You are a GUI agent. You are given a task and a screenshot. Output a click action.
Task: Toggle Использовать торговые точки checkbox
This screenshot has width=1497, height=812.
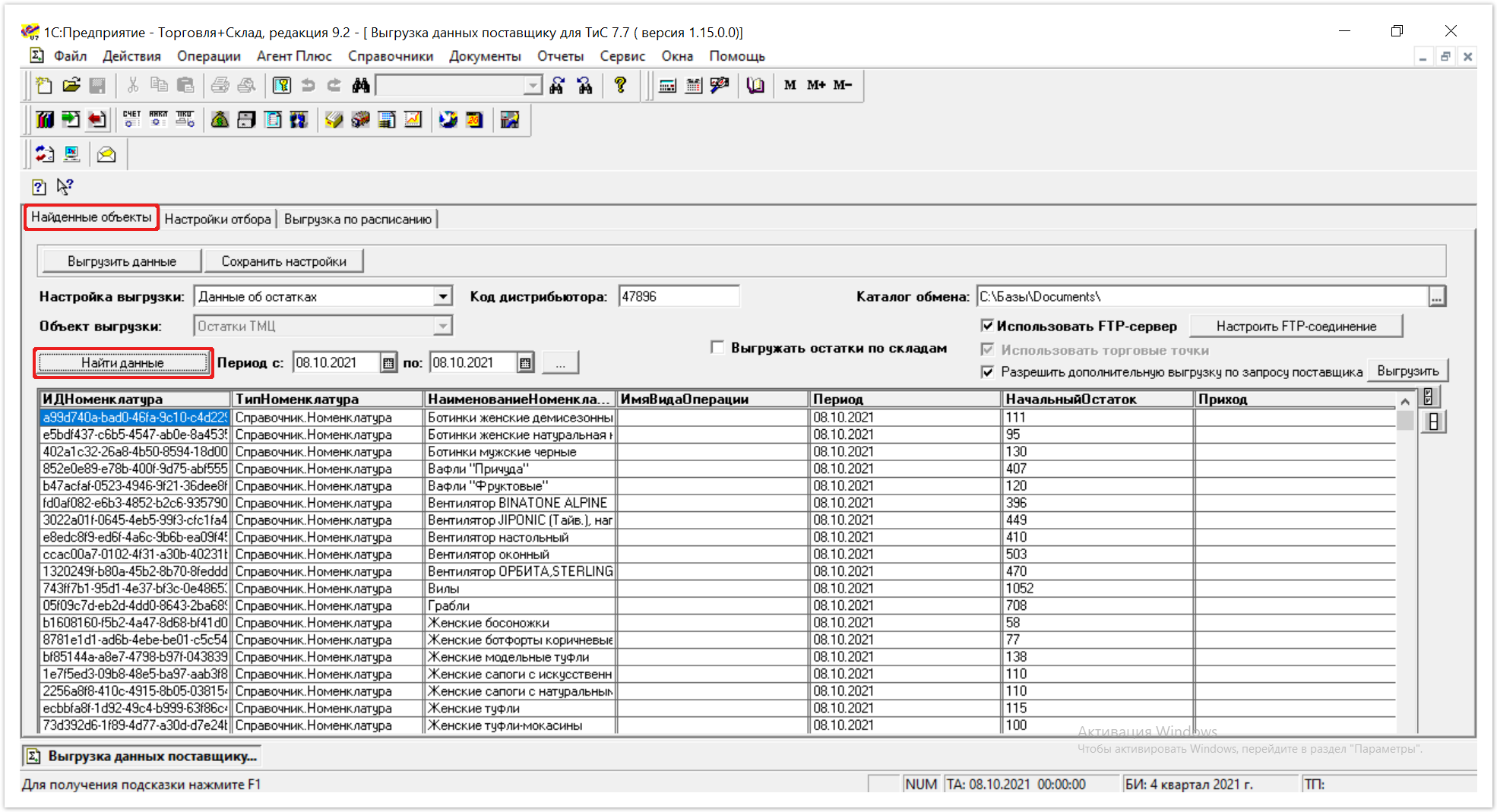[x=987, y=349]
